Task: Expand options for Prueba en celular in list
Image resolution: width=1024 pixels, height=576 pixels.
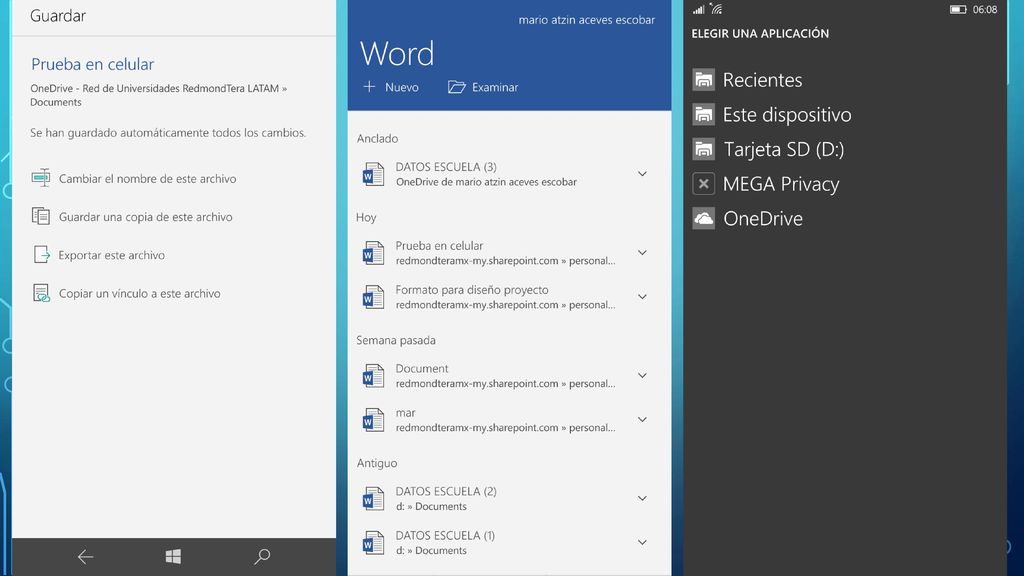Action: click(x=642, y=253)
